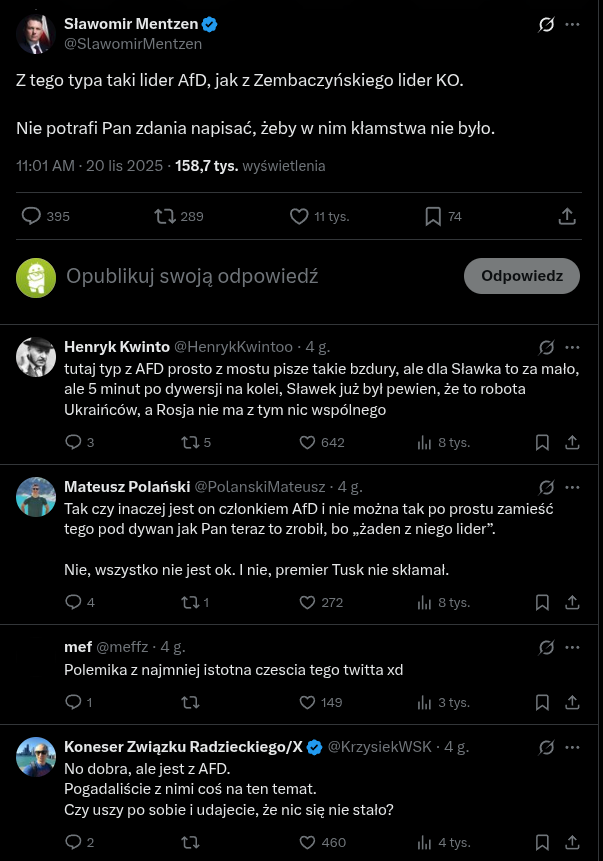Click the Odpowiedz reply button
This screenshot has width=603, height=861.
[522, 276]
